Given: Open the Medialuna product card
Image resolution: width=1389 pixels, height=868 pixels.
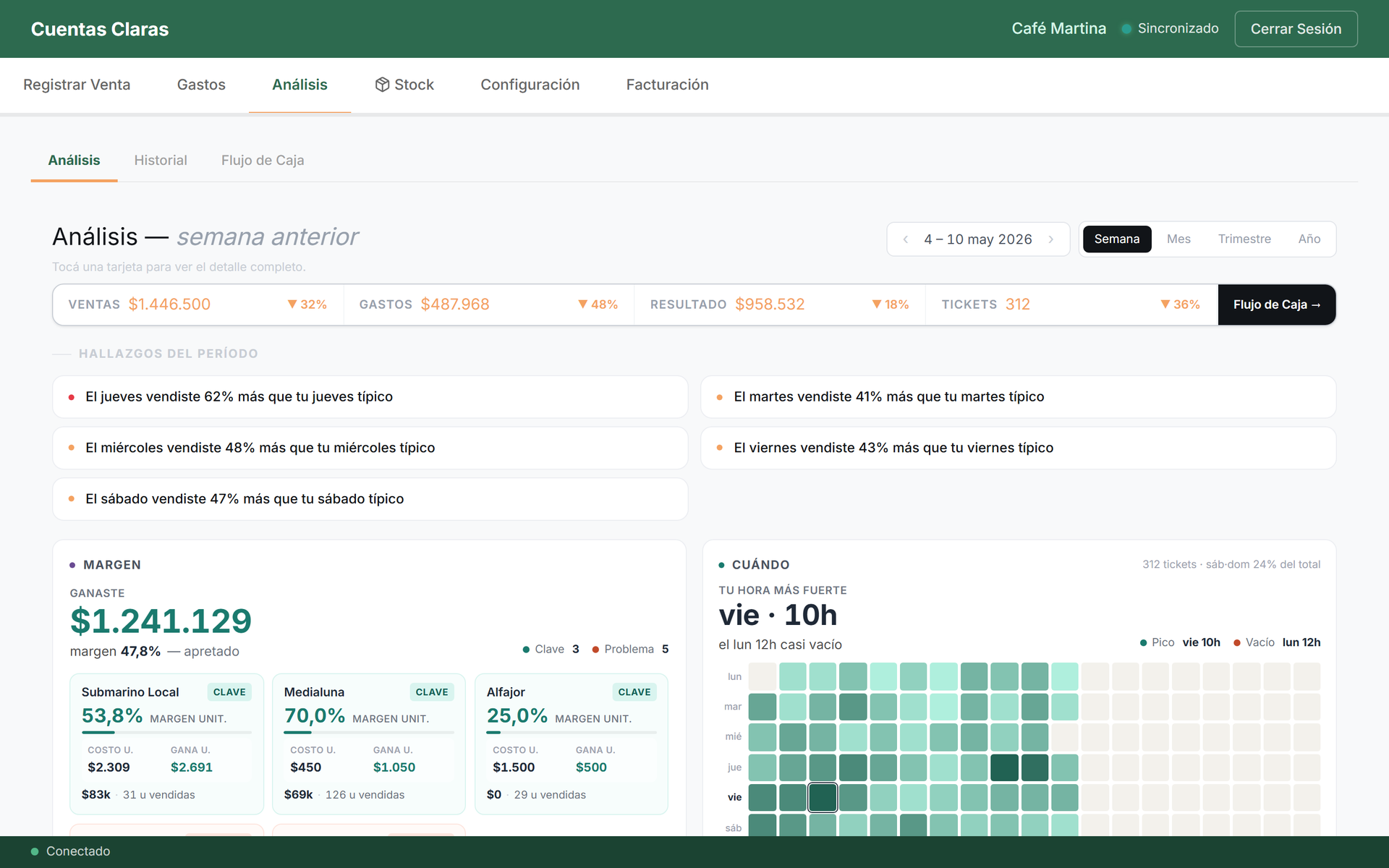Looking at the screenshot, I should pyautogui.click(x=369, y=744).
